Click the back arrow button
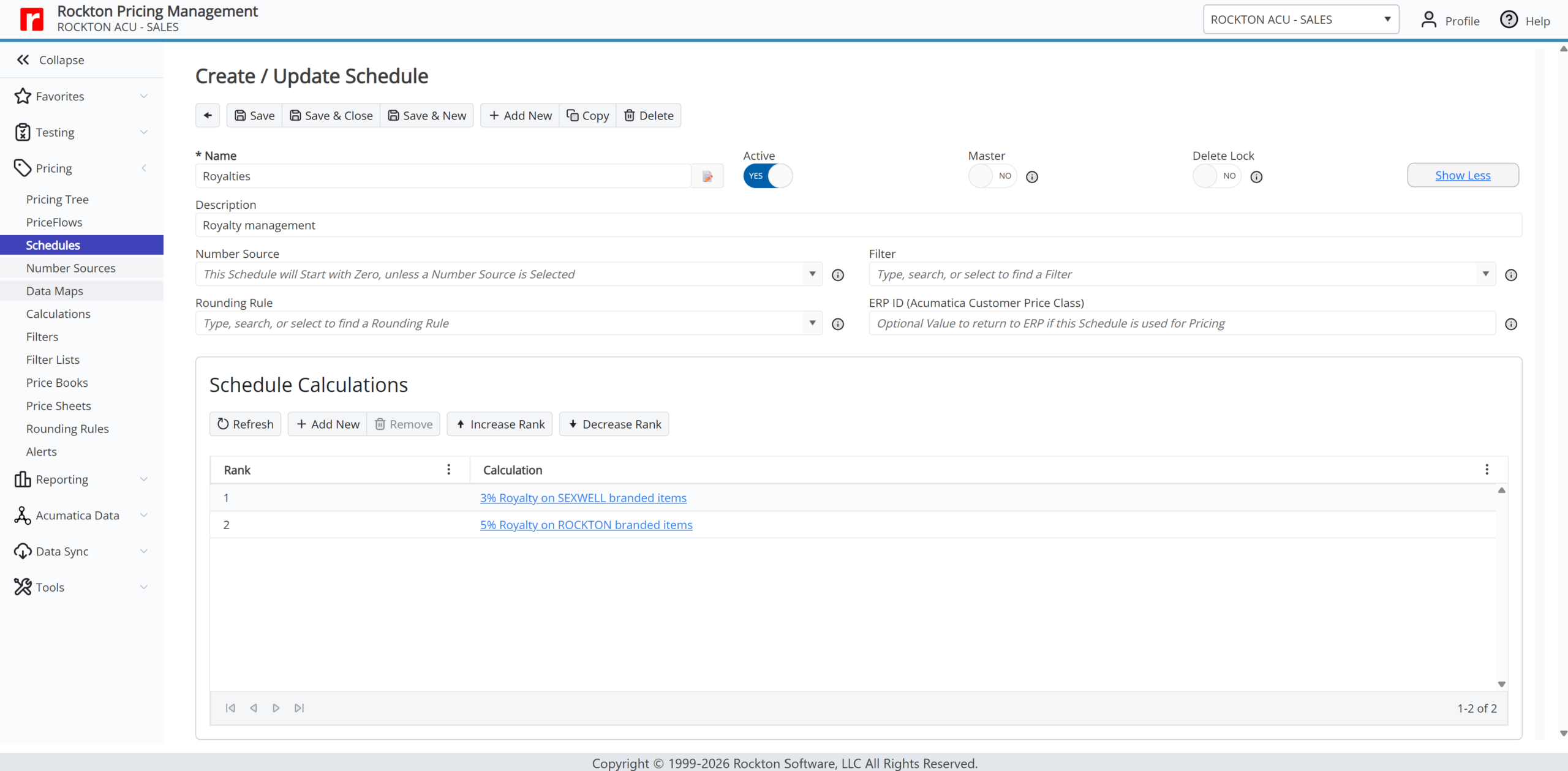The width and height of the screenshot is (1568, 771). coord(208,115)
